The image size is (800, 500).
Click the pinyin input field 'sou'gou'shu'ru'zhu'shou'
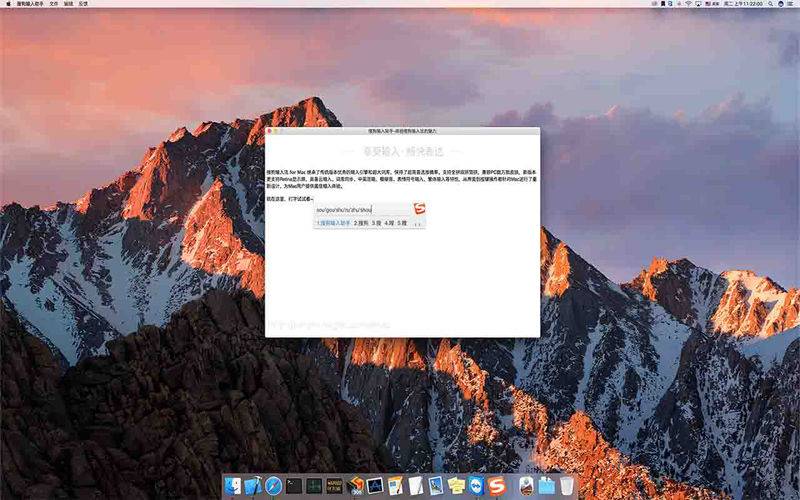[363, 209]
